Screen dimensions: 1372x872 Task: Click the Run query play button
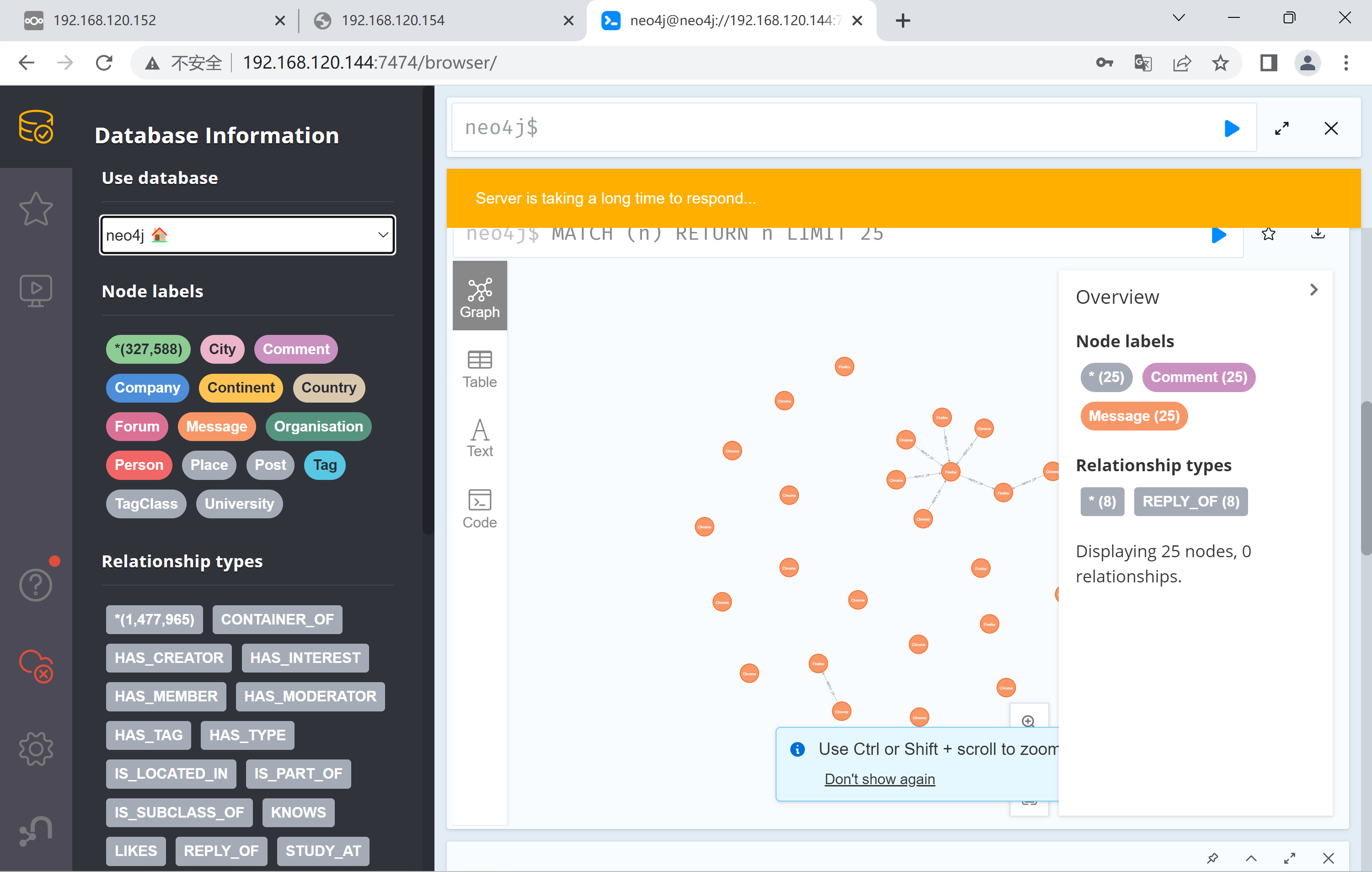click(1232, 128)
